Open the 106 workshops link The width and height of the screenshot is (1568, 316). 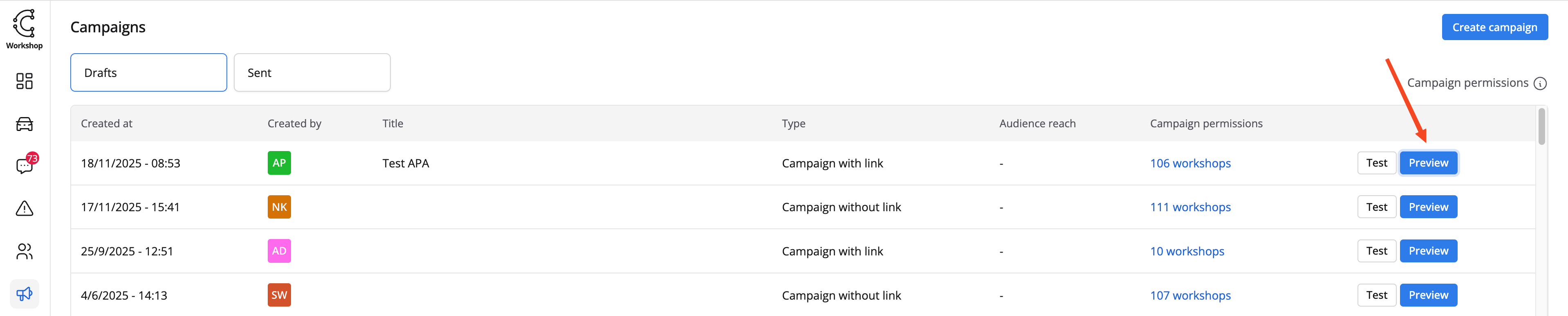[1190, 163]
